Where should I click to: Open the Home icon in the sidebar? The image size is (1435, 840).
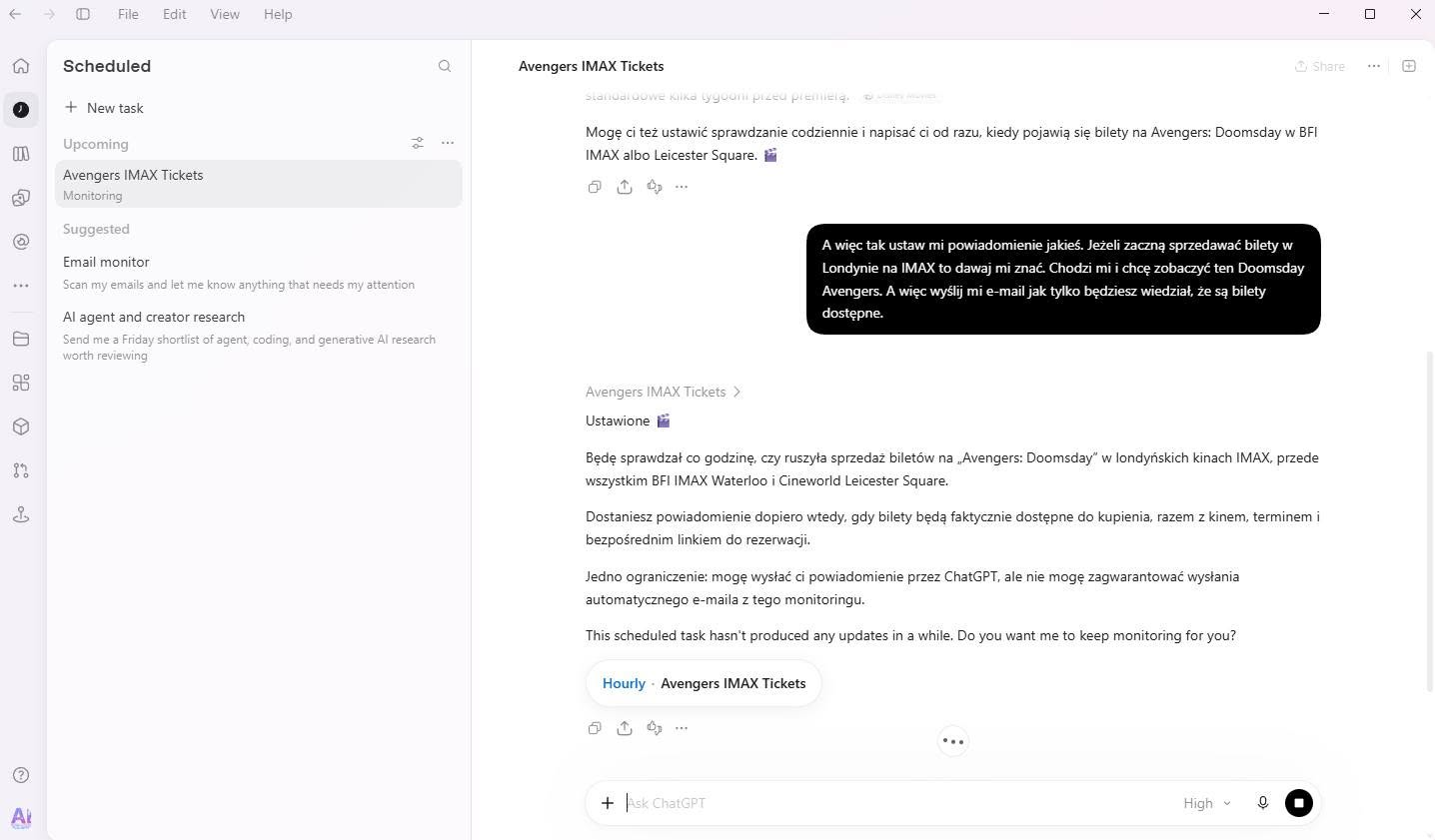click(x=21, y=66)
